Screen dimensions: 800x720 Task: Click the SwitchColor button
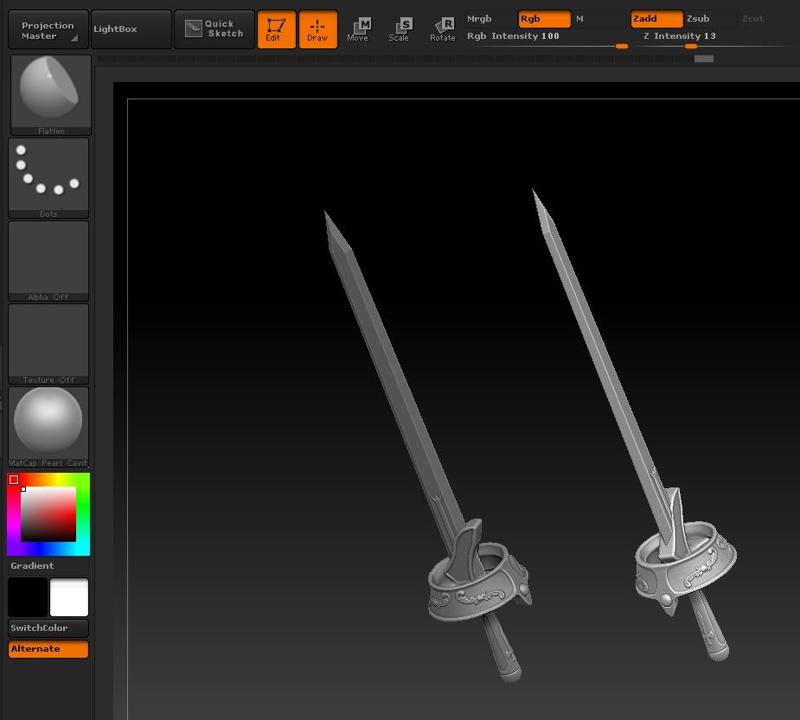pos(47,628)
